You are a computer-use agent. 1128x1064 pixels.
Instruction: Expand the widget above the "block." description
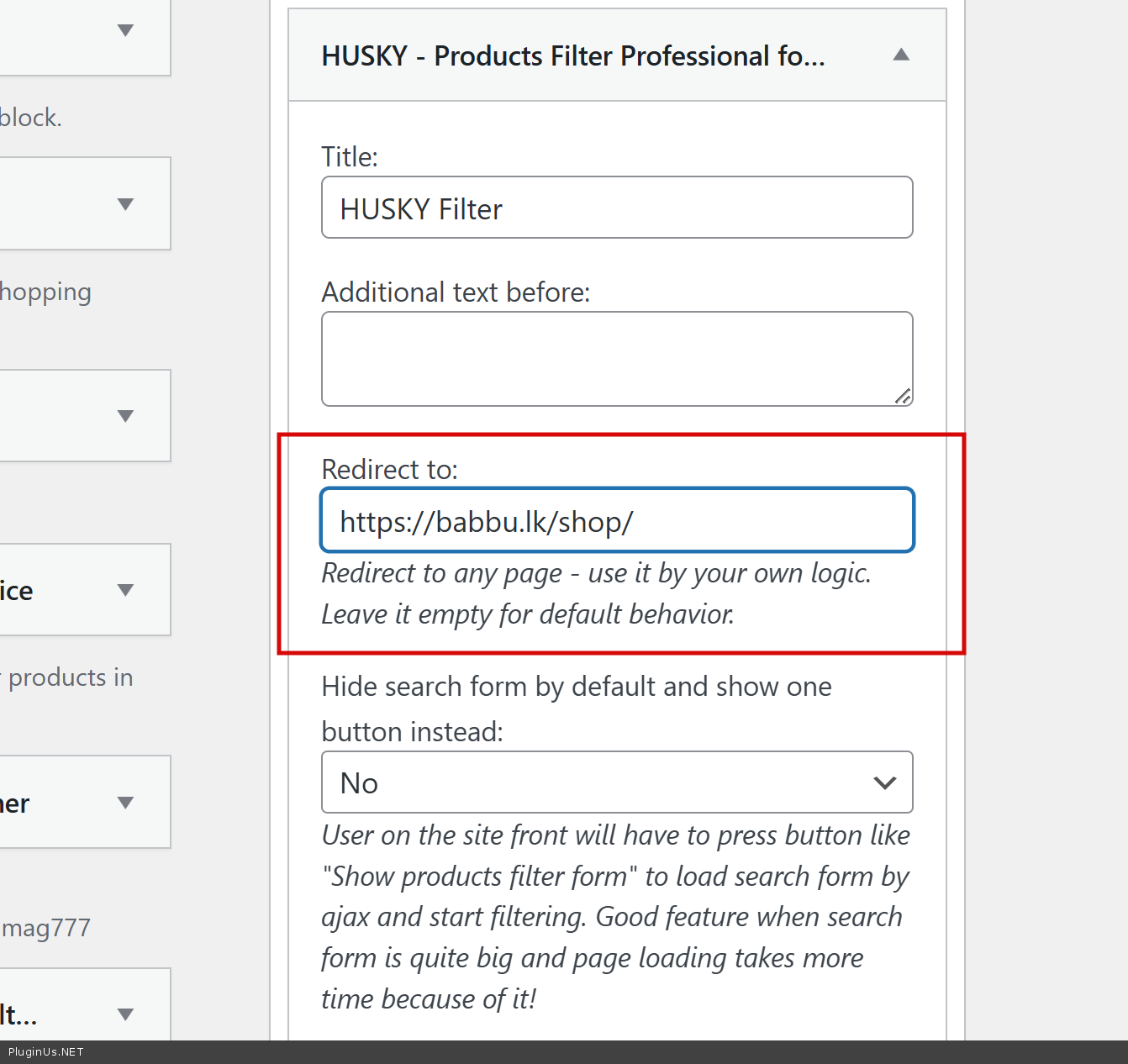126,31
